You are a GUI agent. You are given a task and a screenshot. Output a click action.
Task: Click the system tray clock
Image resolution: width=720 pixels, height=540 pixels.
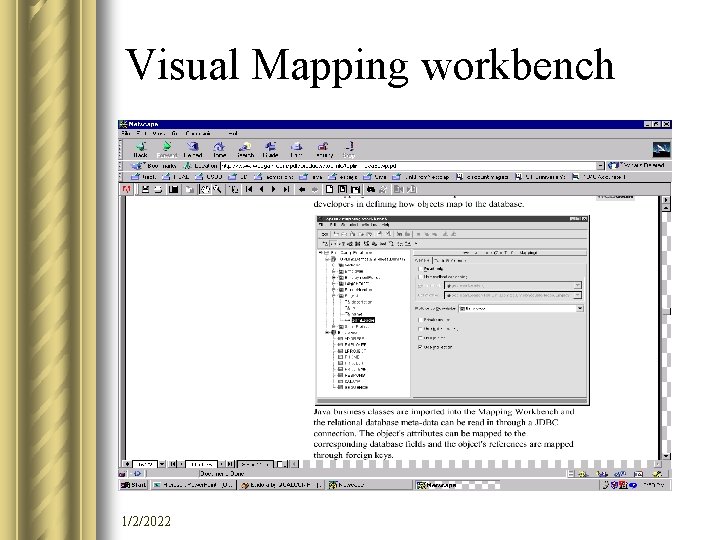(x=655, y=485)
